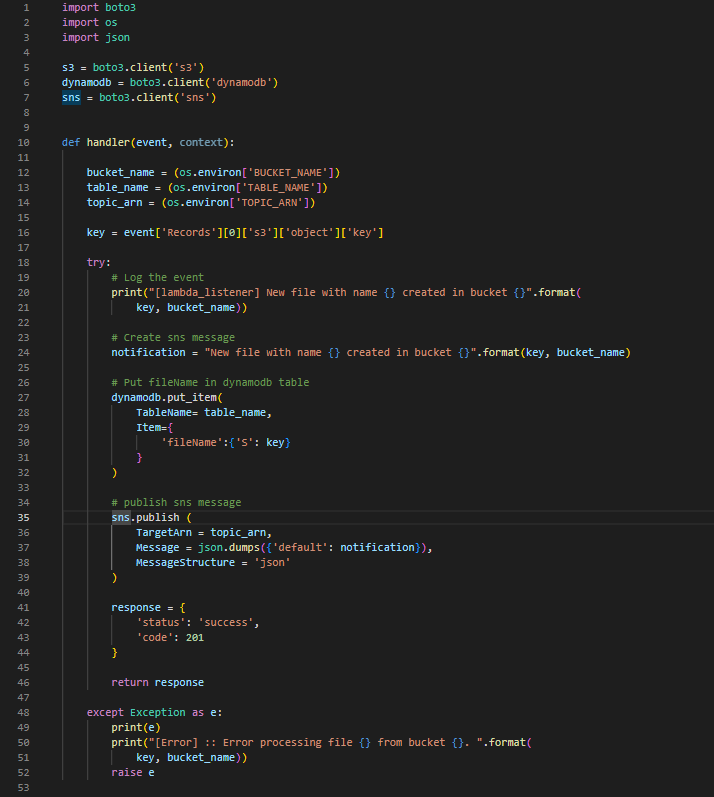The image size is (714, 797).
Task: Click "MessageStructure = 'json'" argument
Action: coord(213,562)
